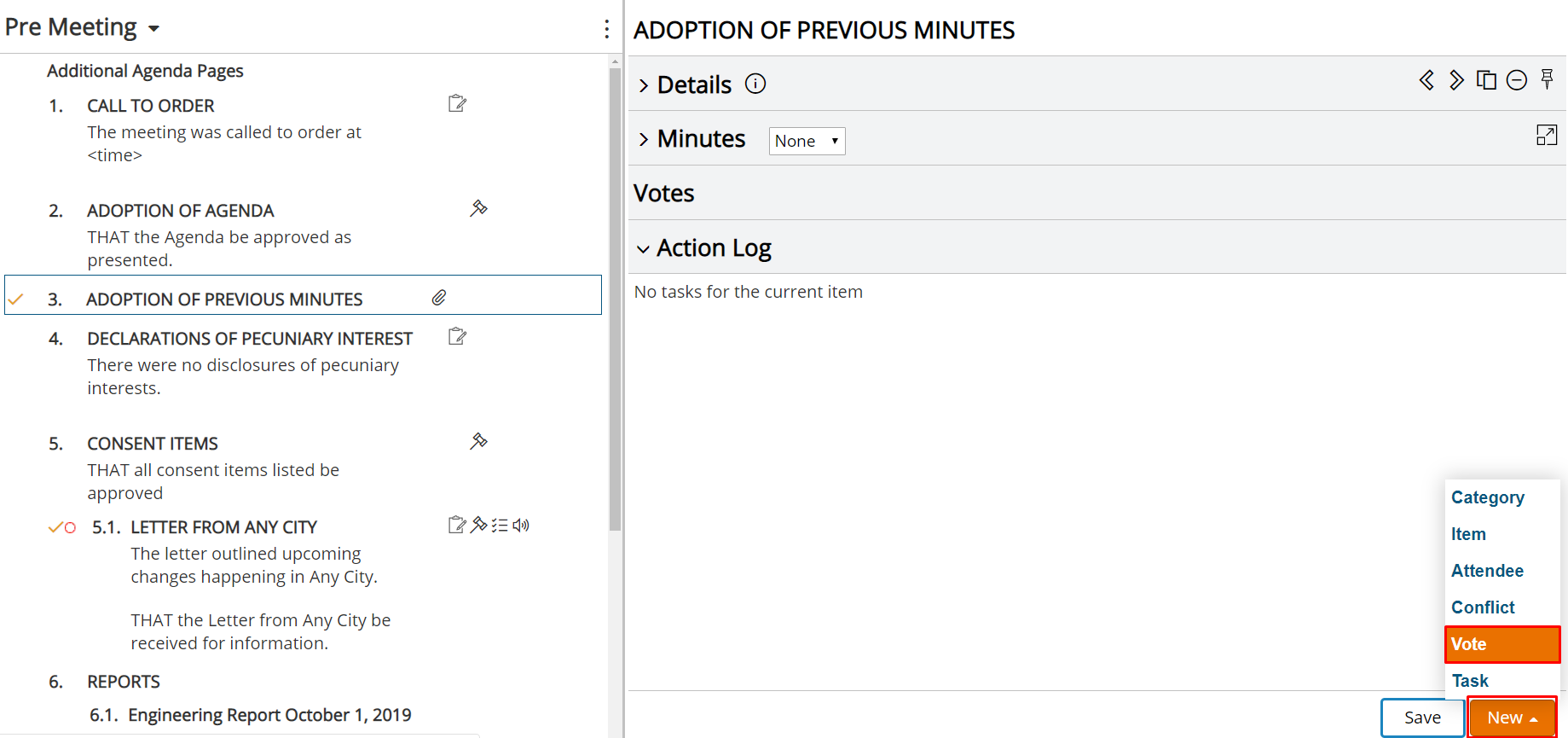Choose Task in the New popup menu
The height and width of the screenshot is (738, 1568).
1470,681
